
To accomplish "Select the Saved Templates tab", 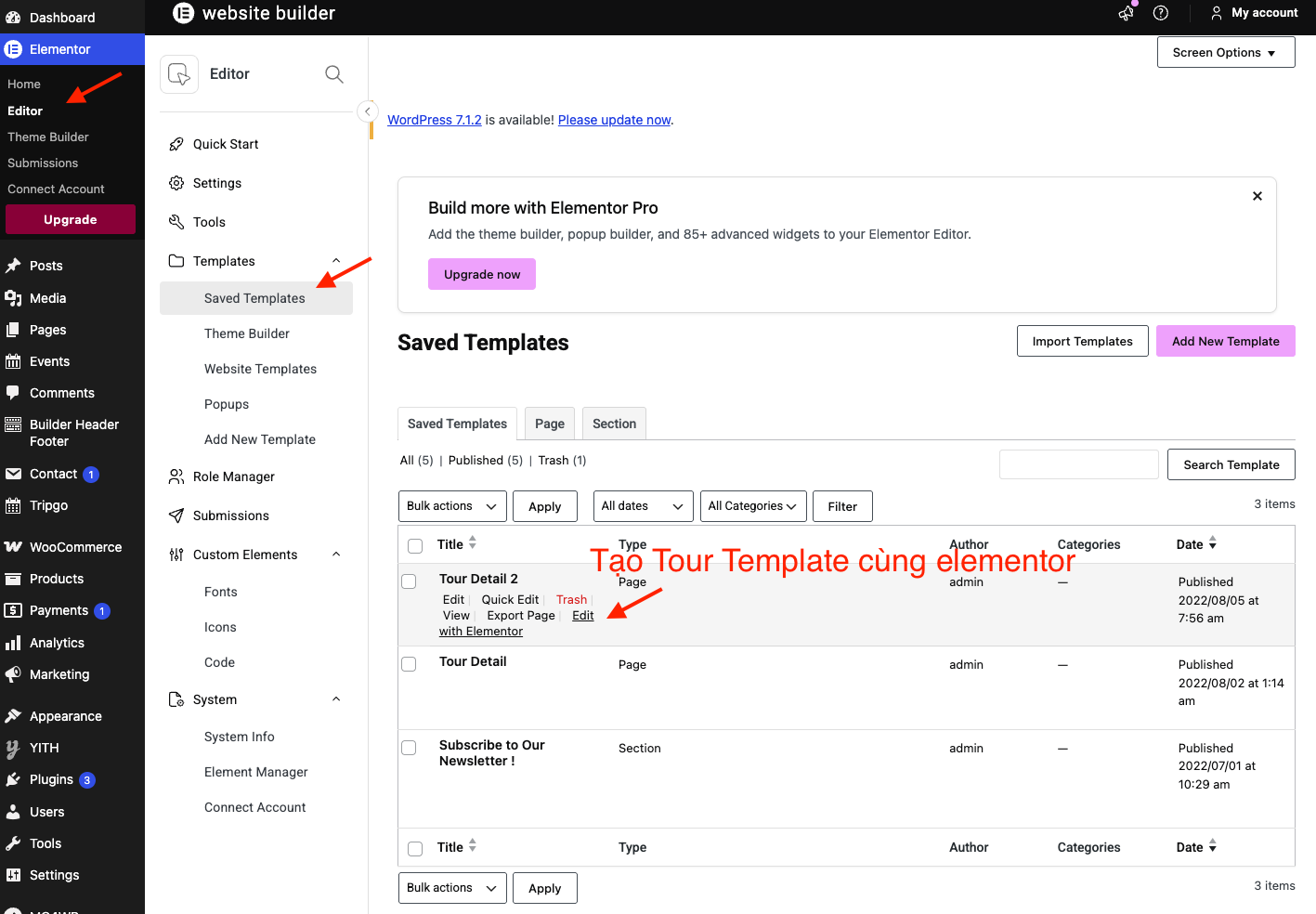I will [457, 424].
